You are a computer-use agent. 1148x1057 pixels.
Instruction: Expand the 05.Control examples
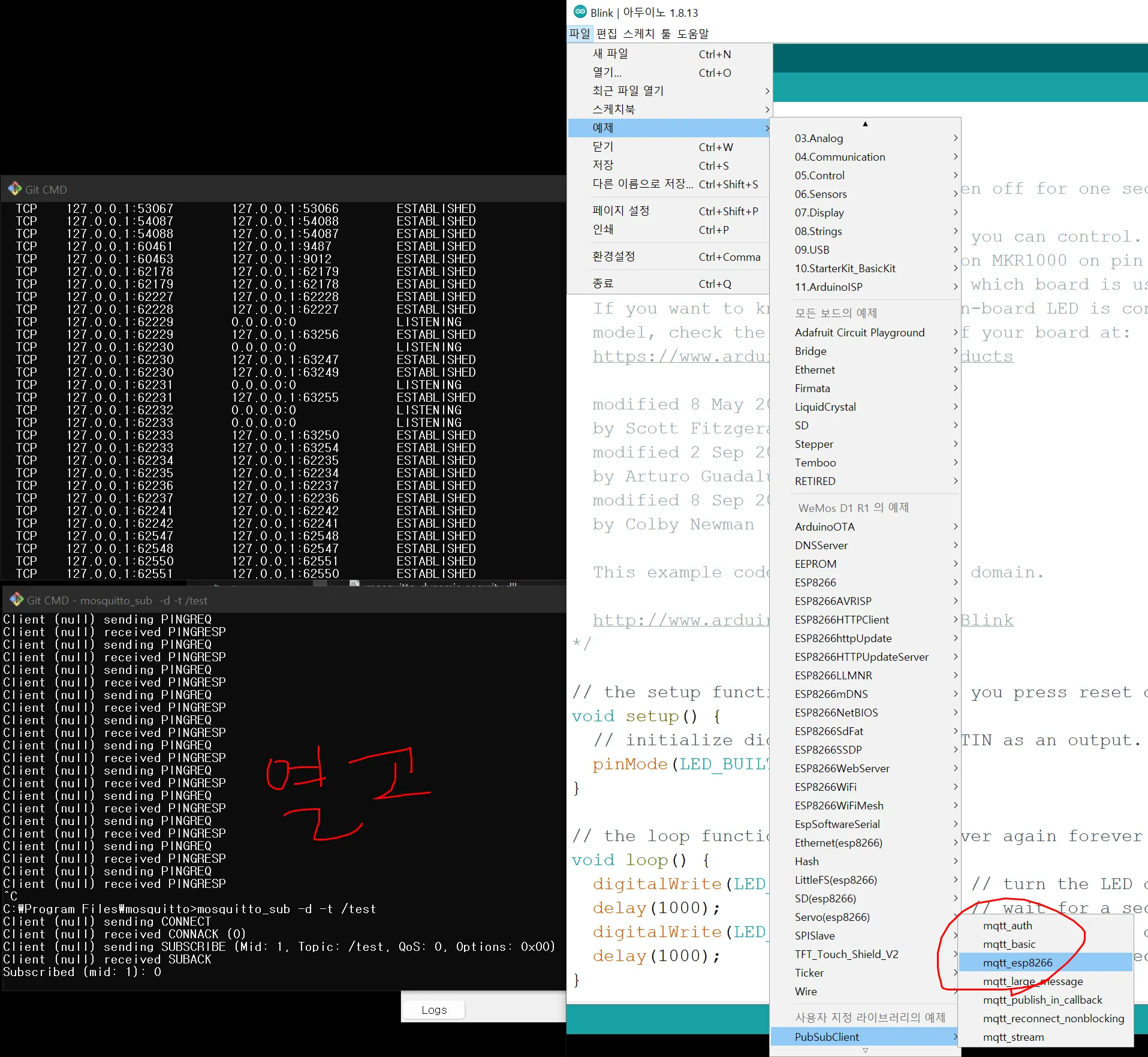(x=865, y=176)
